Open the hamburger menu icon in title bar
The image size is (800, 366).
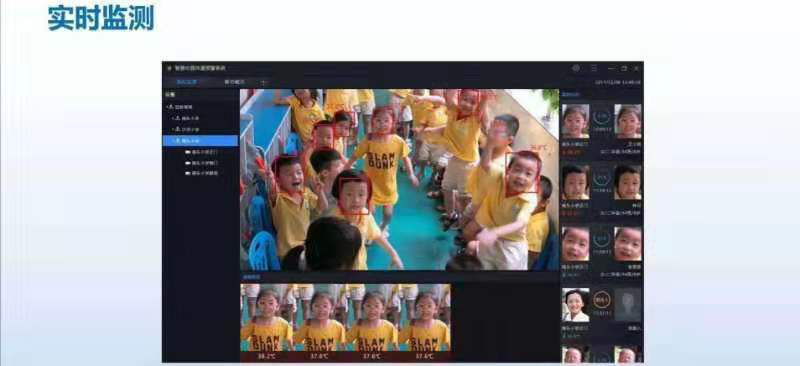pyautogui.click(x=594, y=68)
